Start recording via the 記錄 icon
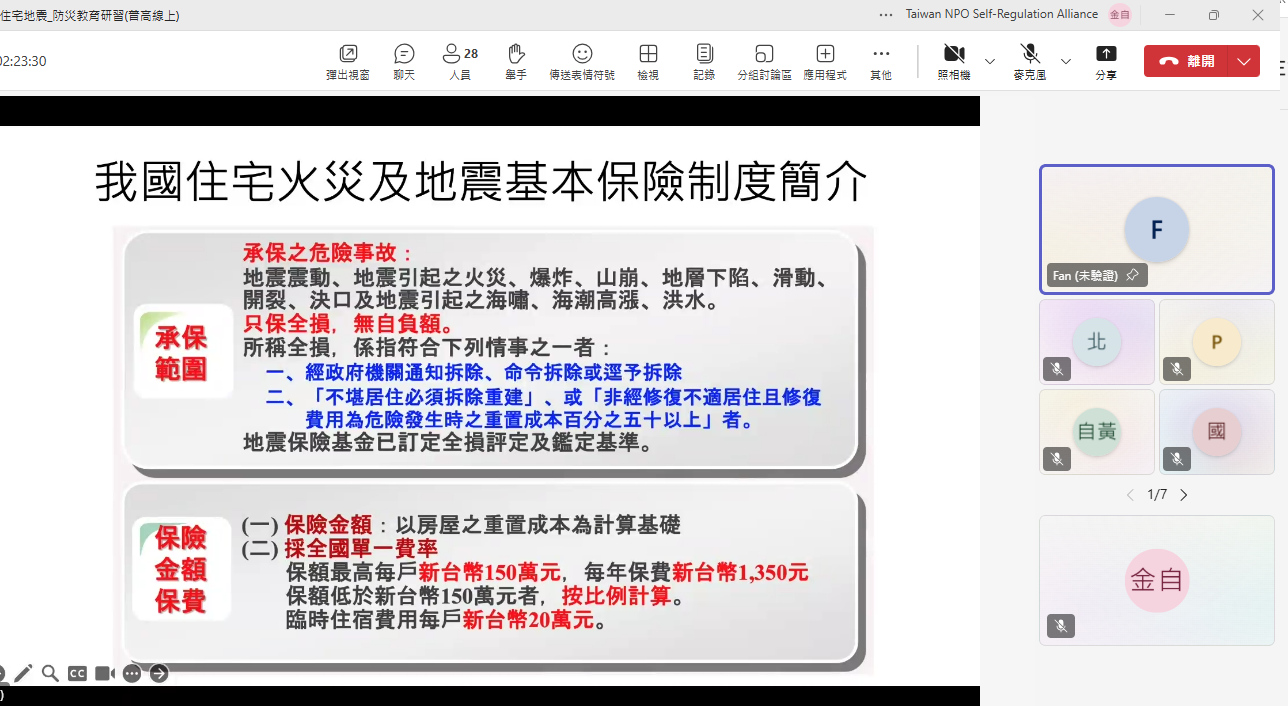 click(x=704, y=60)
